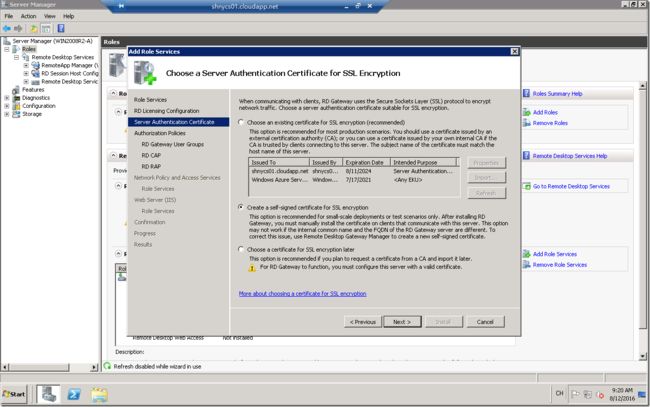This screenshot has width=650, height=407.
Task: Collapse the Roles Summary section chevron
Action: click(x=114, y=93)
